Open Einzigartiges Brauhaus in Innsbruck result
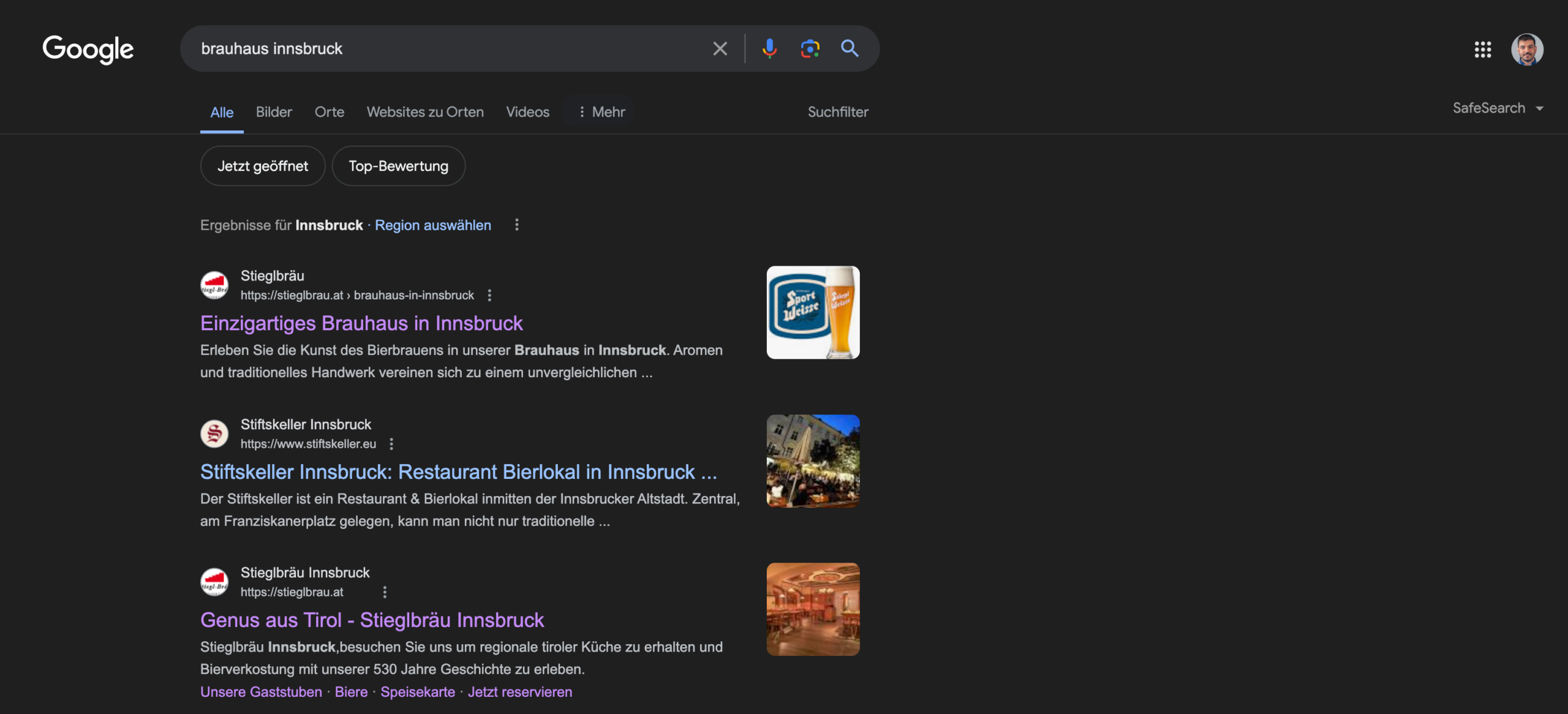The height and width of the screenshot is (714, 1568). click(x=361, y=323)
